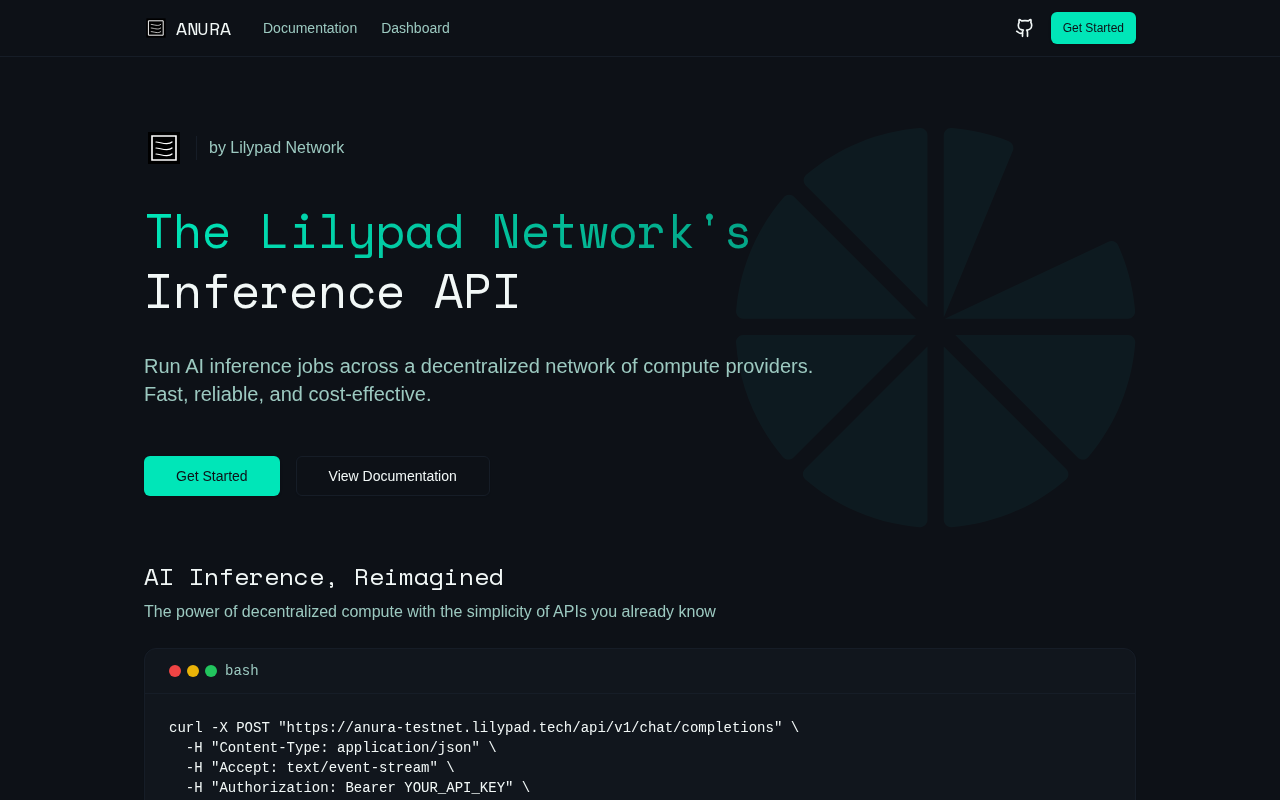Screen dimensions: 1280x800
Task: Click the Authorization Bearer code line
Action: click(x=358, y=788)
